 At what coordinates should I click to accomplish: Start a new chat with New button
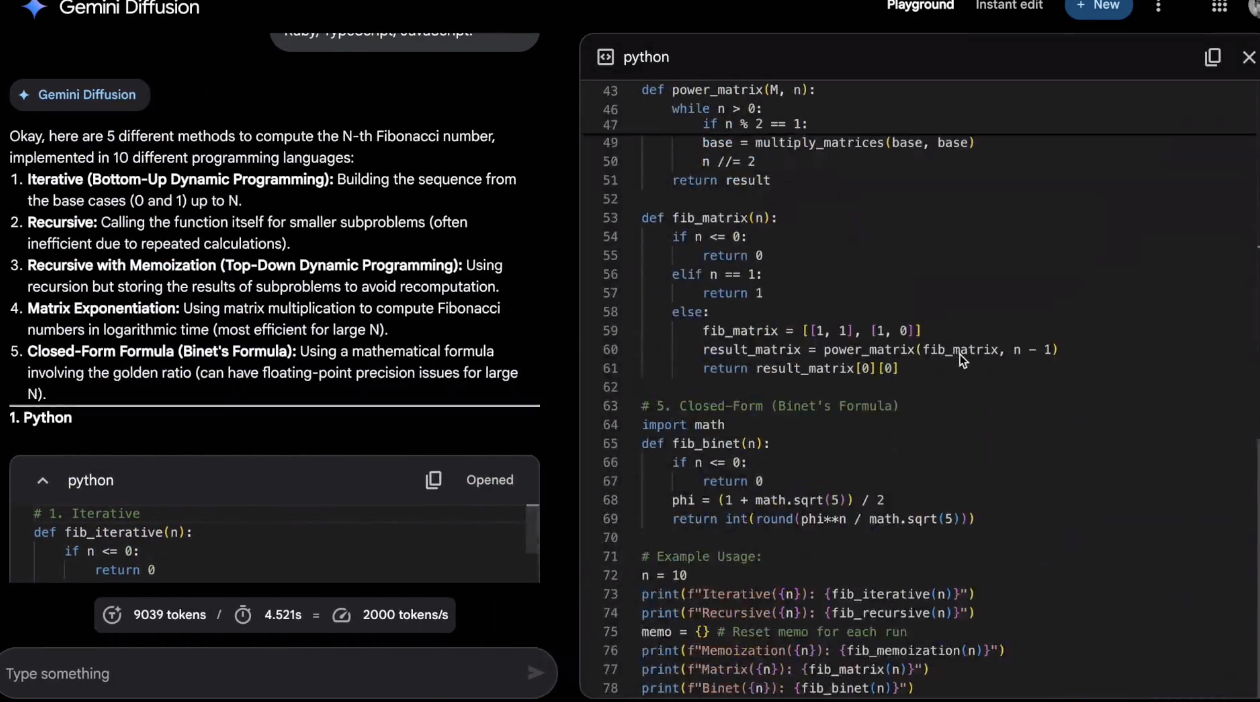coord(1098,7)
